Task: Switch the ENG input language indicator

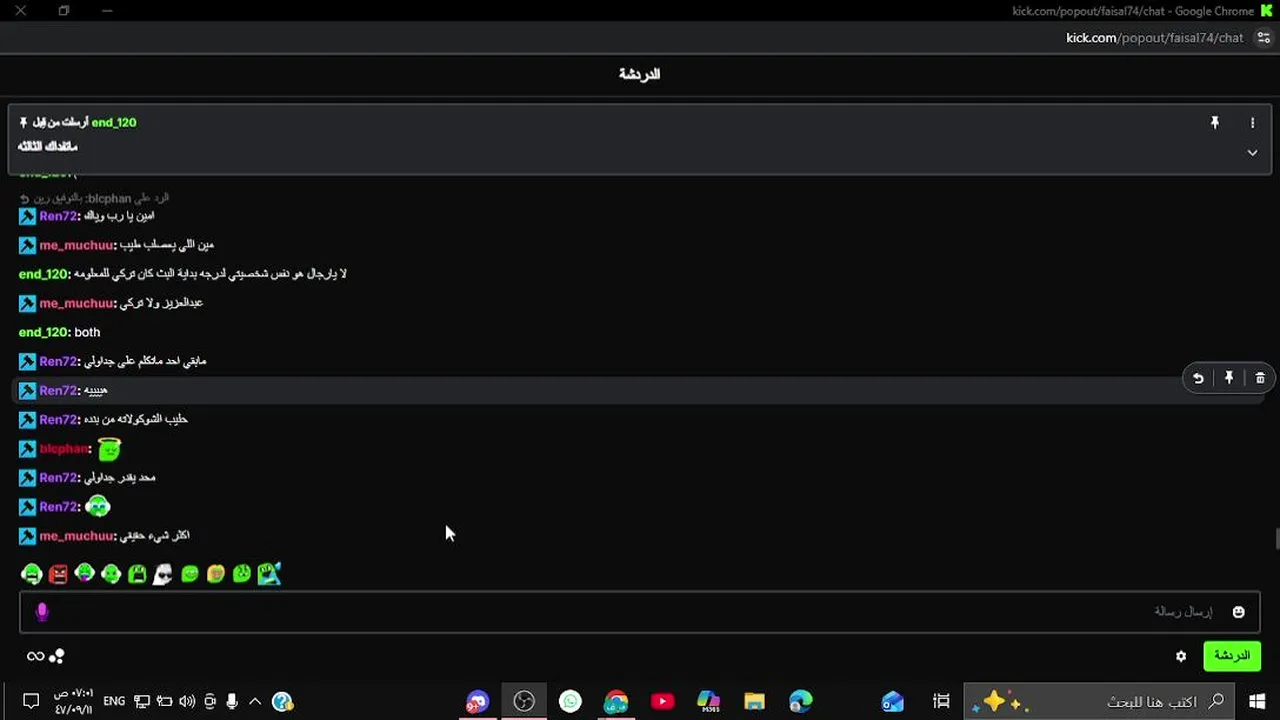Action: (114, 701)
